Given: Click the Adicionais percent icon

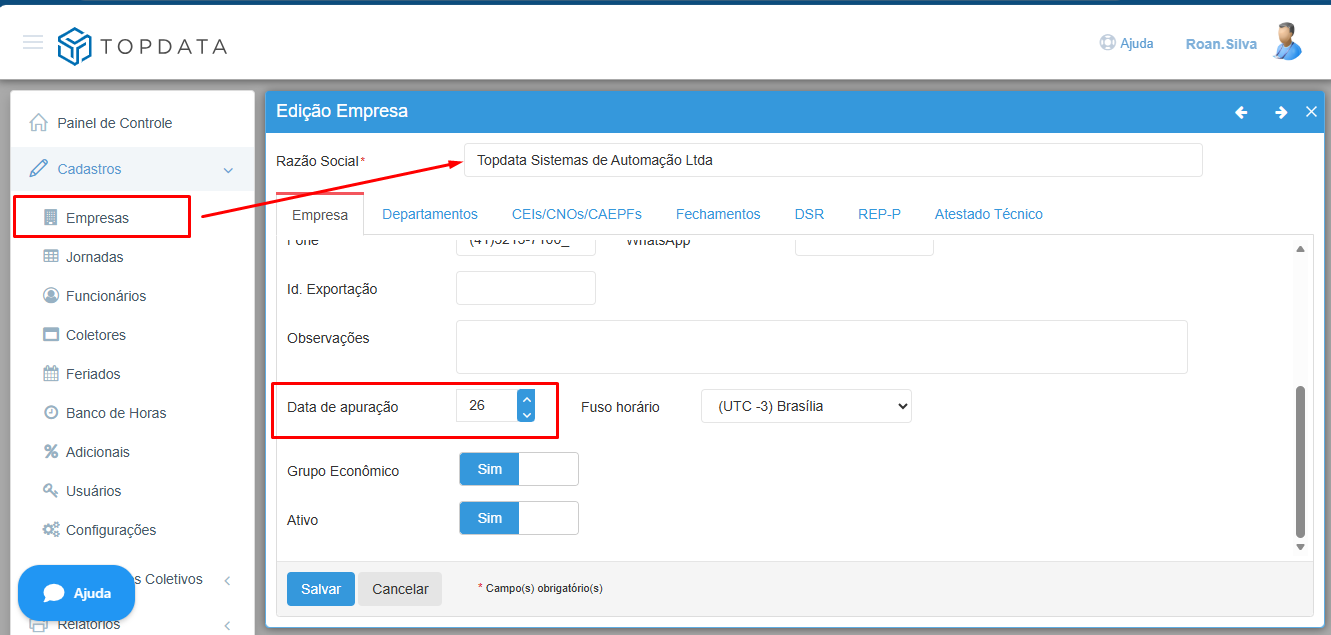Looking at the screenshot, I should [51, 451].
